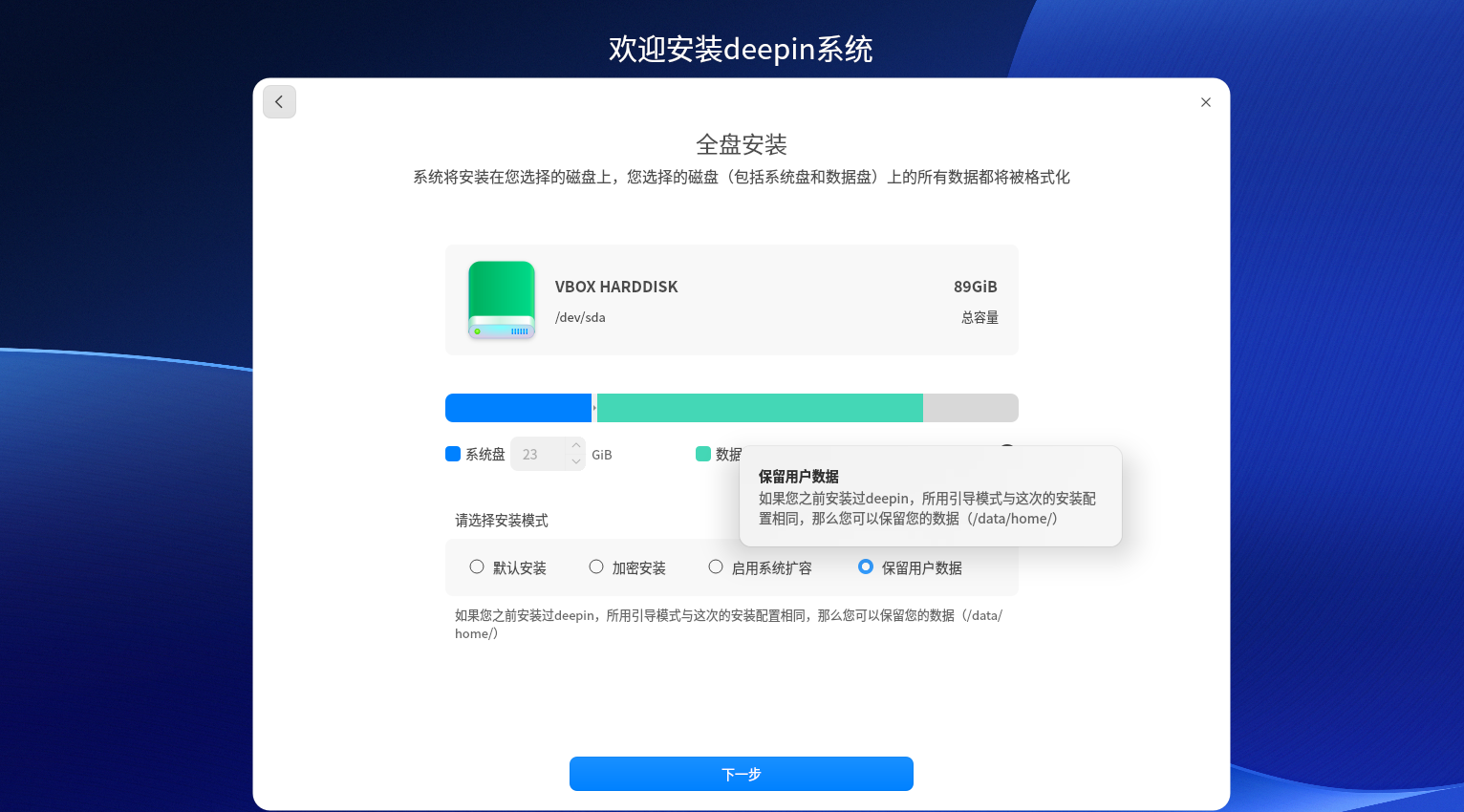Focus the system disk size field showing 23
Screen dimensions: 1464x812
pos(540,455)
